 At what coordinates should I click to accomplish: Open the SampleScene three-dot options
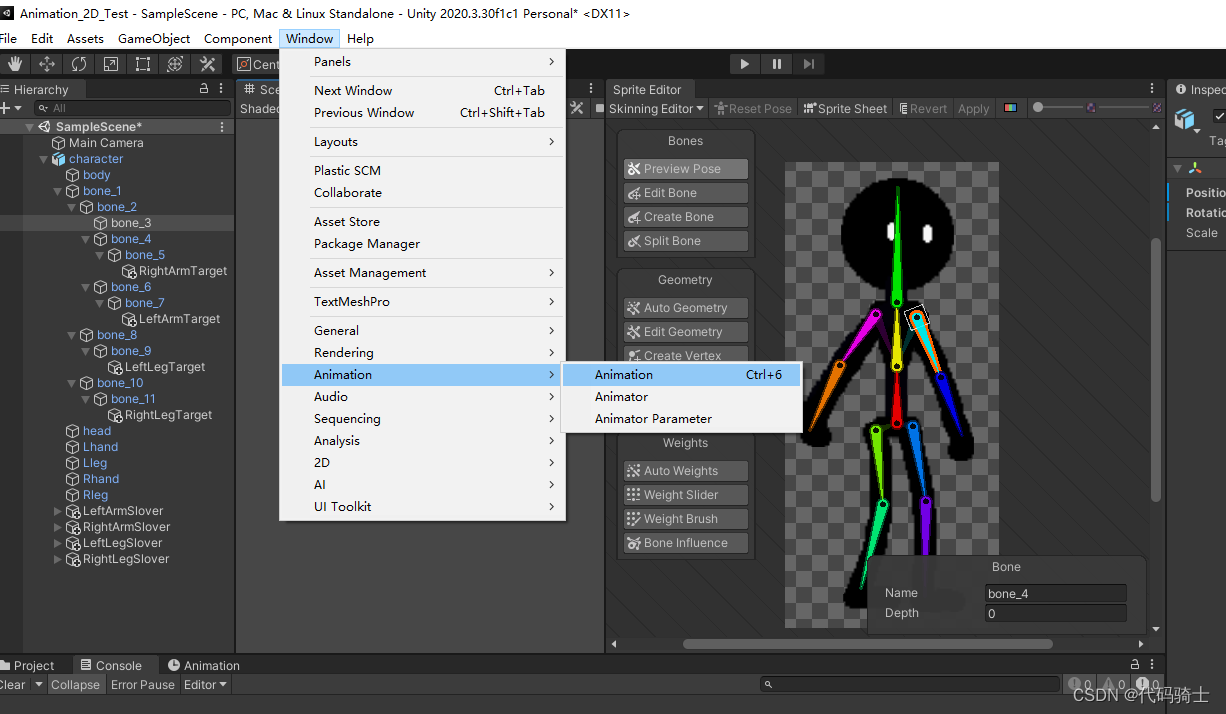(x=221, y=127)
